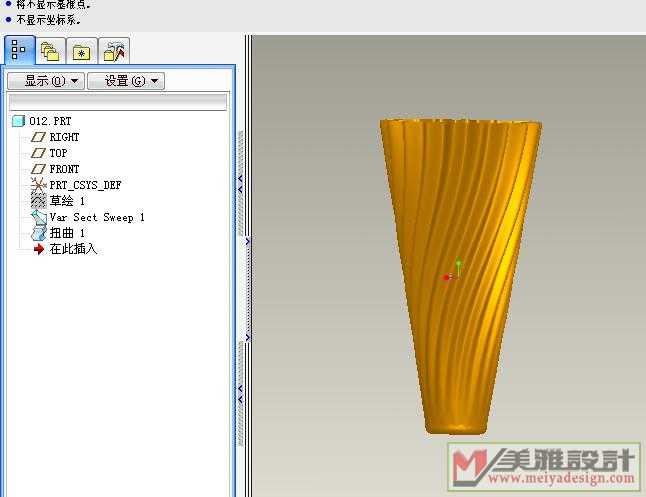Click the red axis of the spin center
This screenshot has width=646, height=497.
[x=447, y=277]
